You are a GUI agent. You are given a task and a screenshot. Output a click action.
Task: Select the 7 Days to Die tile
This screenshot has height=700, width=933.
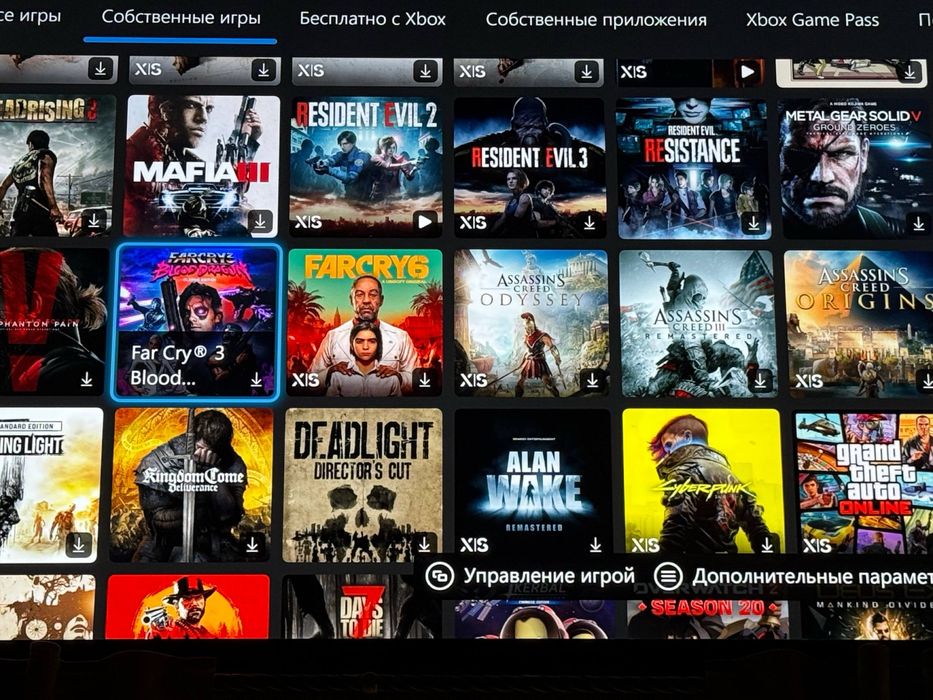tap(361, 607)
